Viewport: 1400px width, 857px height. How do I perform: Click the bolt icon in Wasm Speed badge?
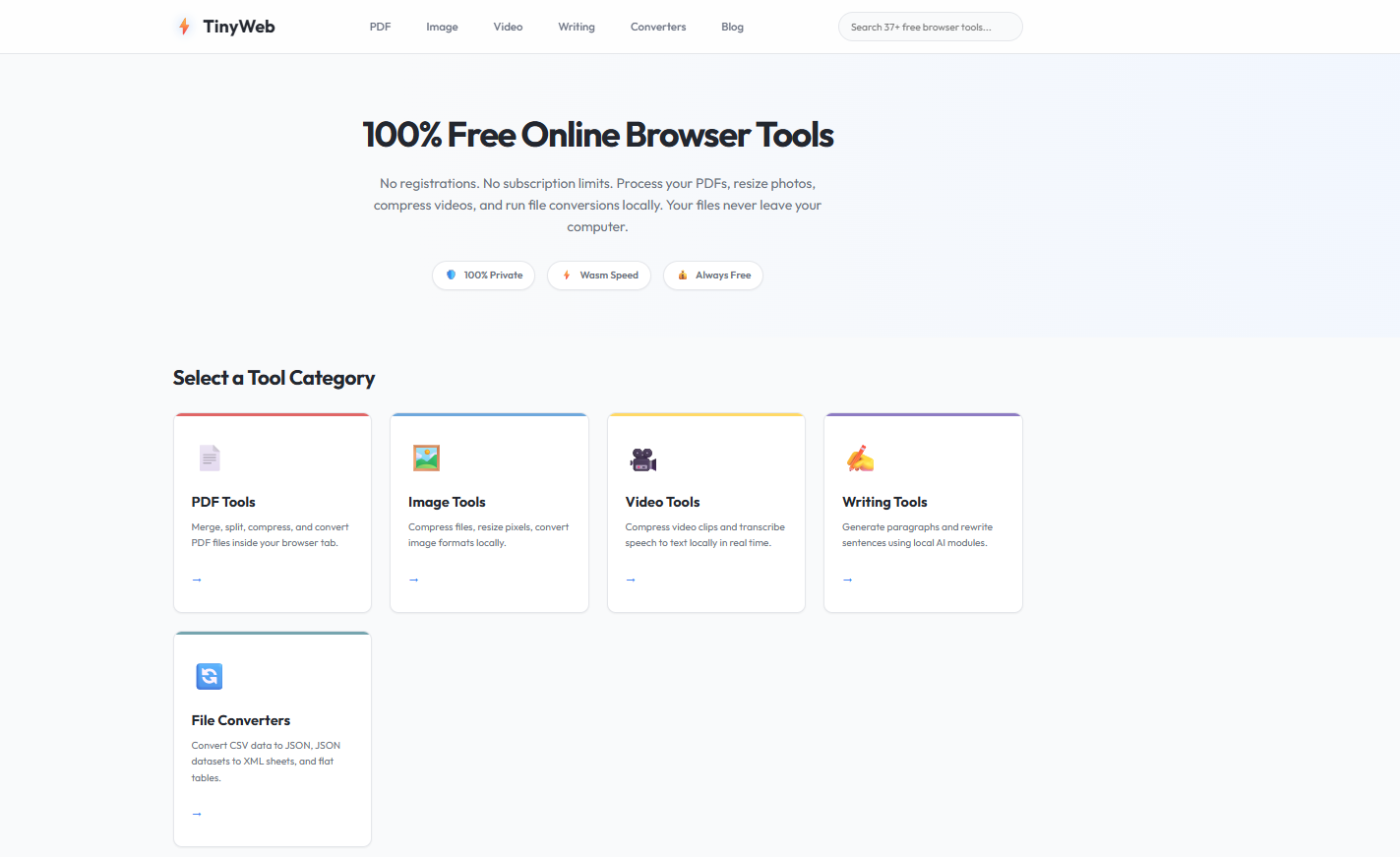567,275
